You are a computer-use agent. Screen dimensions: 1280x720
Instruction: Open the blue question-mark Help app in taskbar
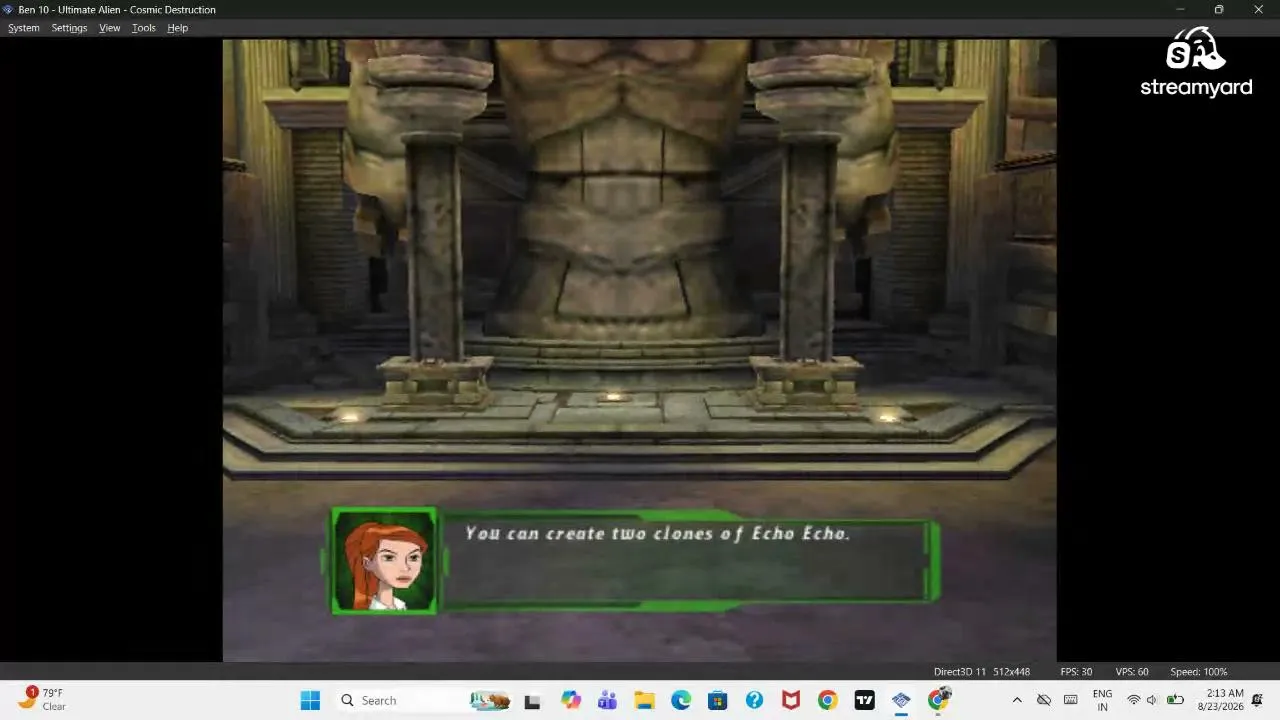coord(754,700)
